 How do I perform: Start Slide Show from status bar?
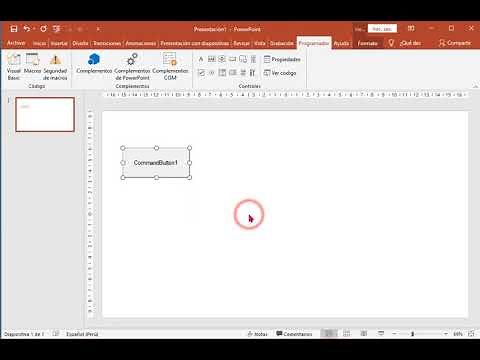click(381, 333)
